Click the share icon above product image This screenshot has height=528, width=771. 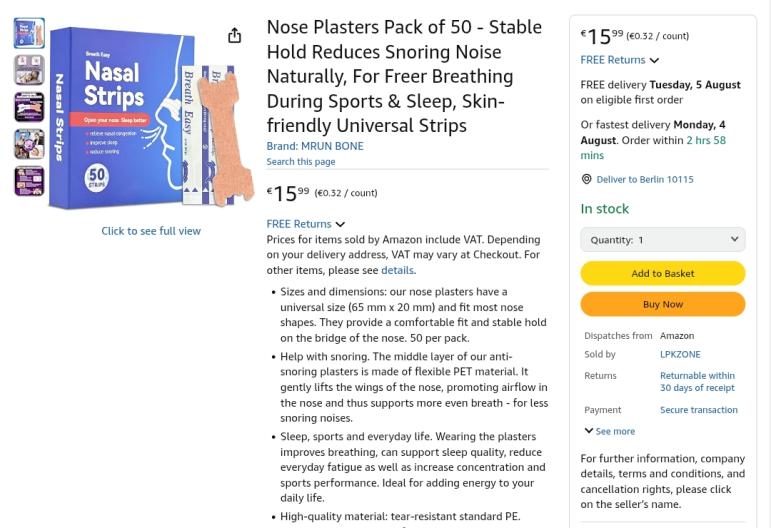coord(235,35)
